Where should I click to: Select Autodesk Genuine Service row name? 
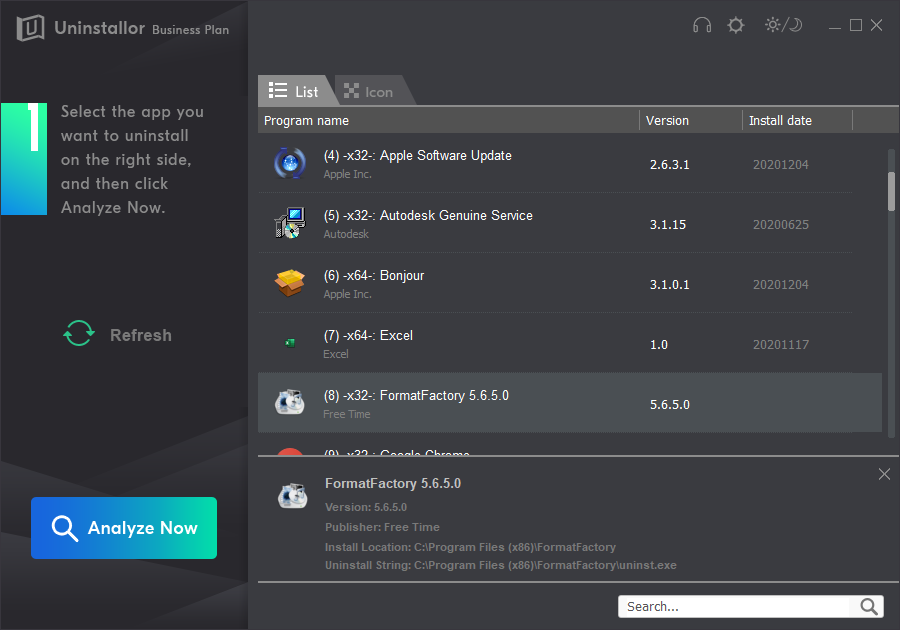pos(428,216)
